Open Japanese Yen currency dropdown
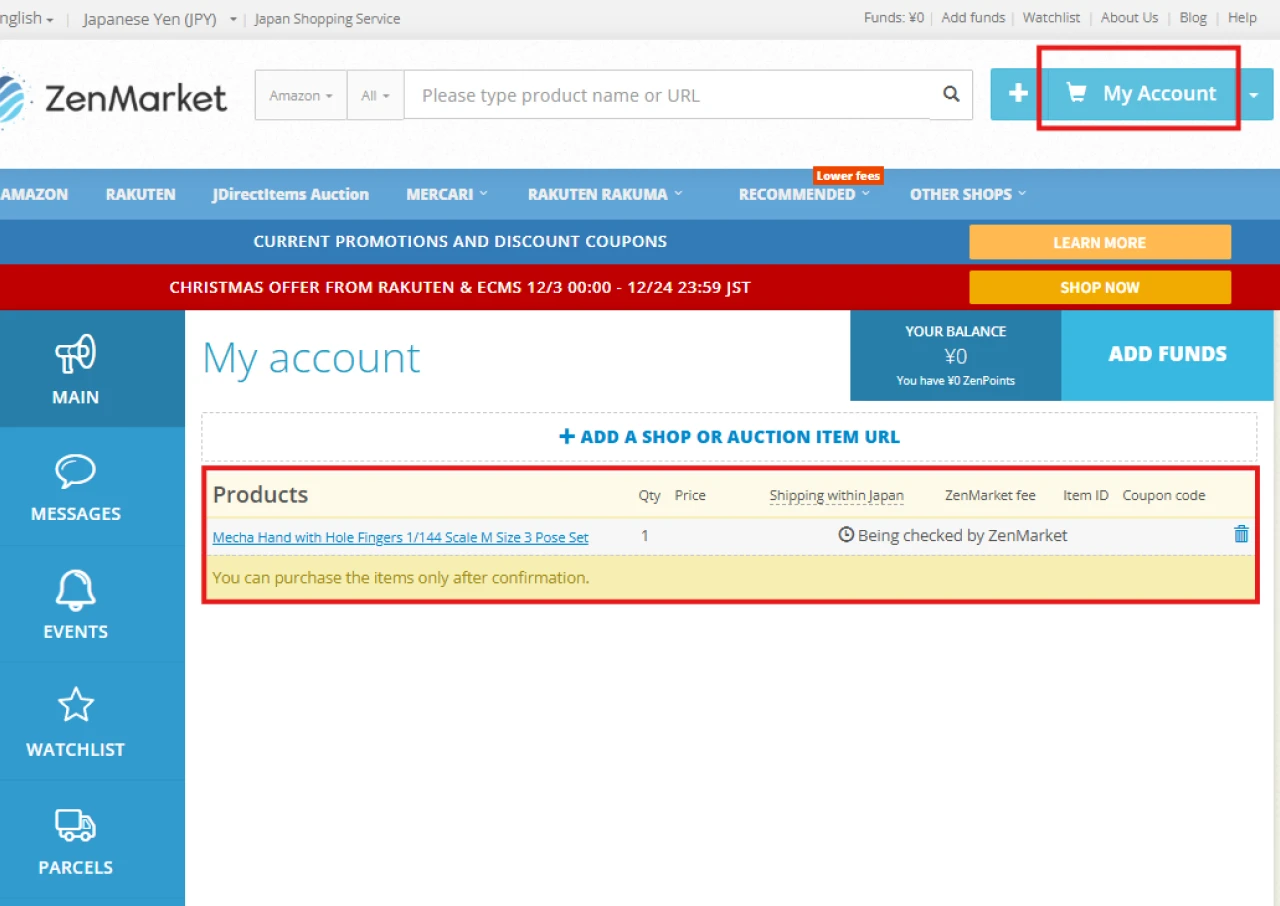Viewport: 1280px width, 906px height. tap(160, 18)
